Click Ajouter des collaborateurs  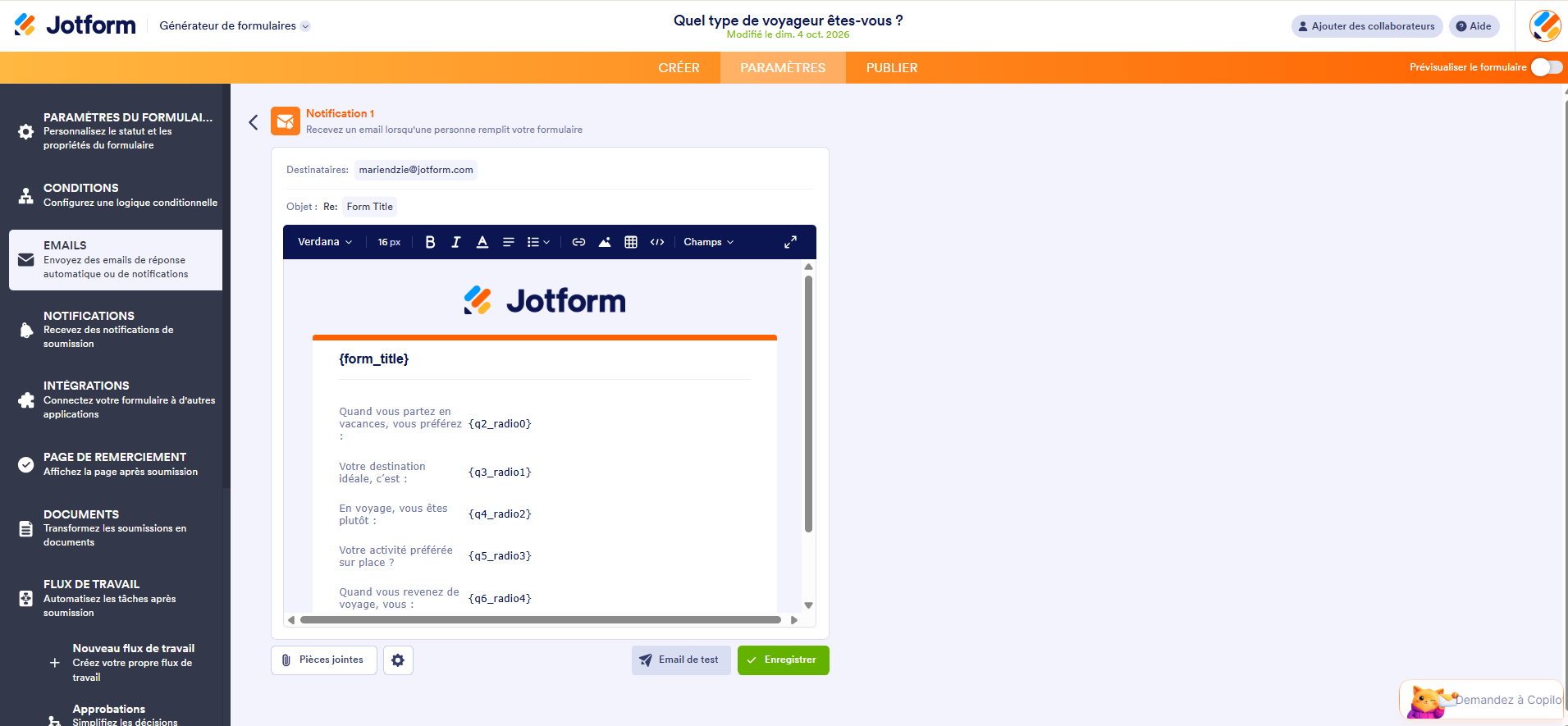tap(1367, 26)
